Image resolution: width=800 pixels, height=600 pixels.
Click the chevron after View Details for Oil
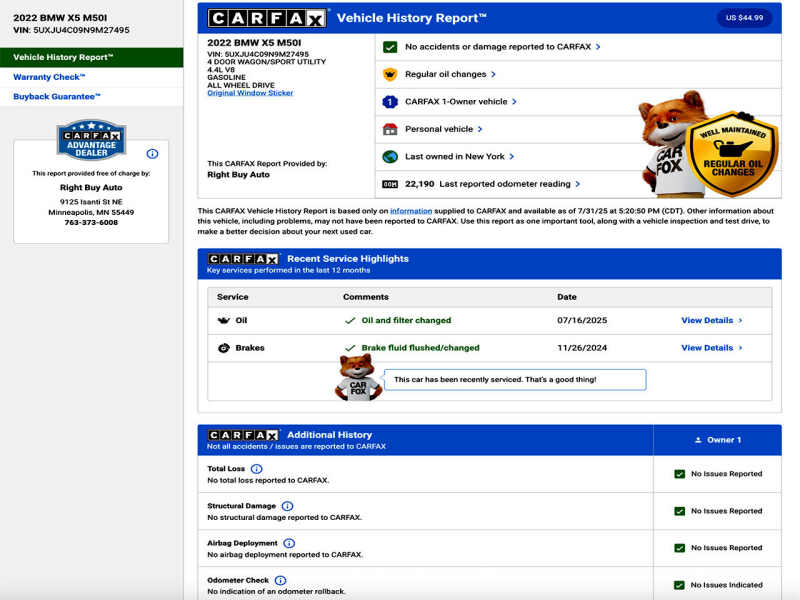click(740, 320)
